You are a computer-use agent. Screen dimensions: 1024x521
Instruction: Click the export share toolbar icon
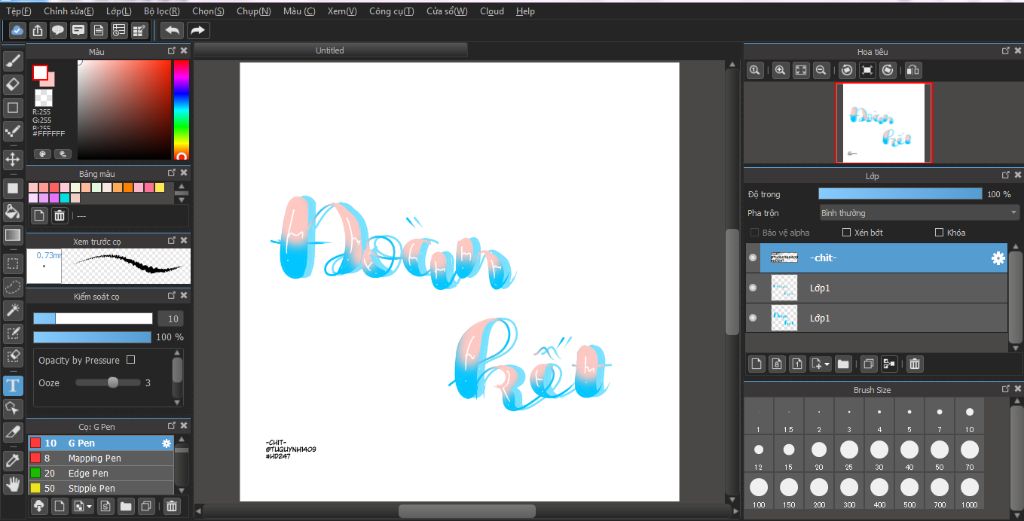tap(38, 30)
